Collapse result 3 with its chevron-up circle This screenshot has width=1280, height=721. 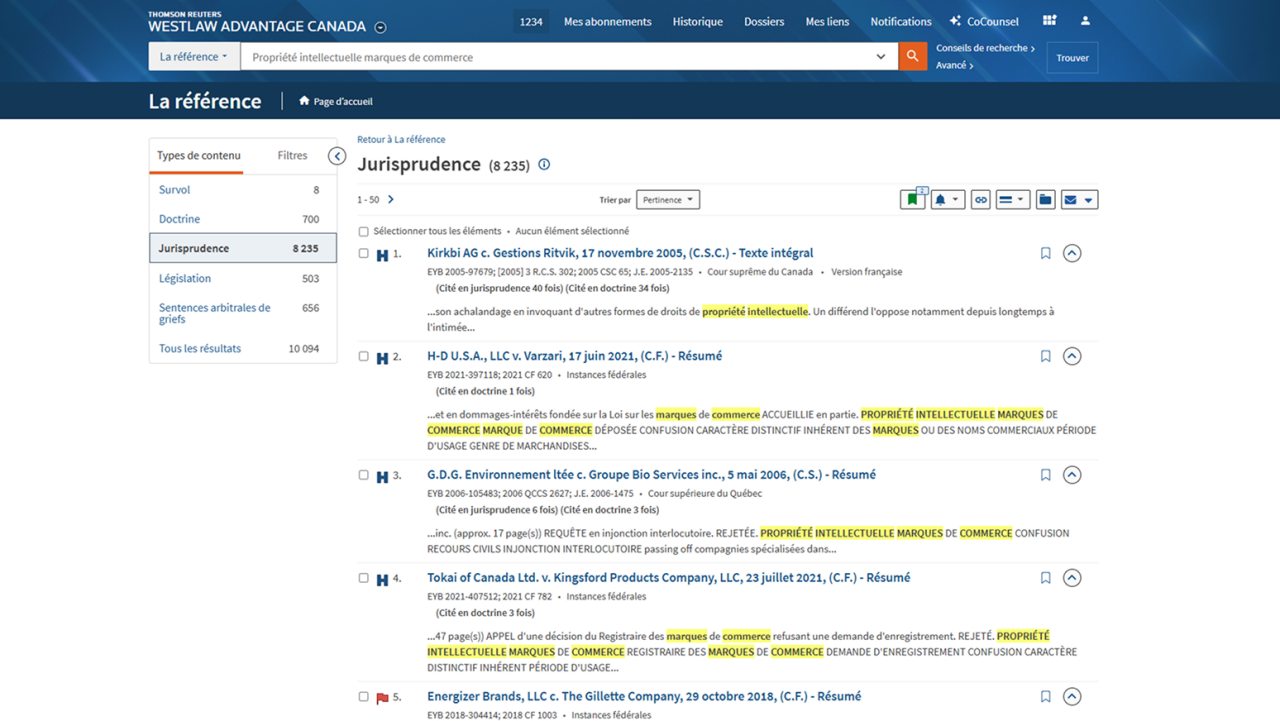(x=1072, y=475)
